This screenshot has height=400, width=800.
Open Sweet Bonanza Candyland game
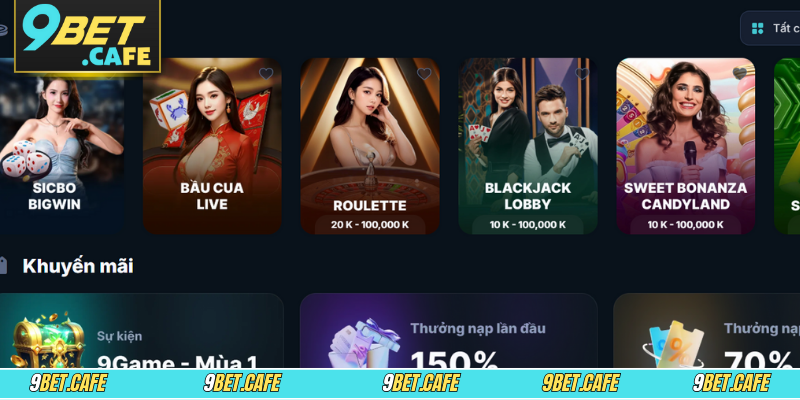pos(686,146)
